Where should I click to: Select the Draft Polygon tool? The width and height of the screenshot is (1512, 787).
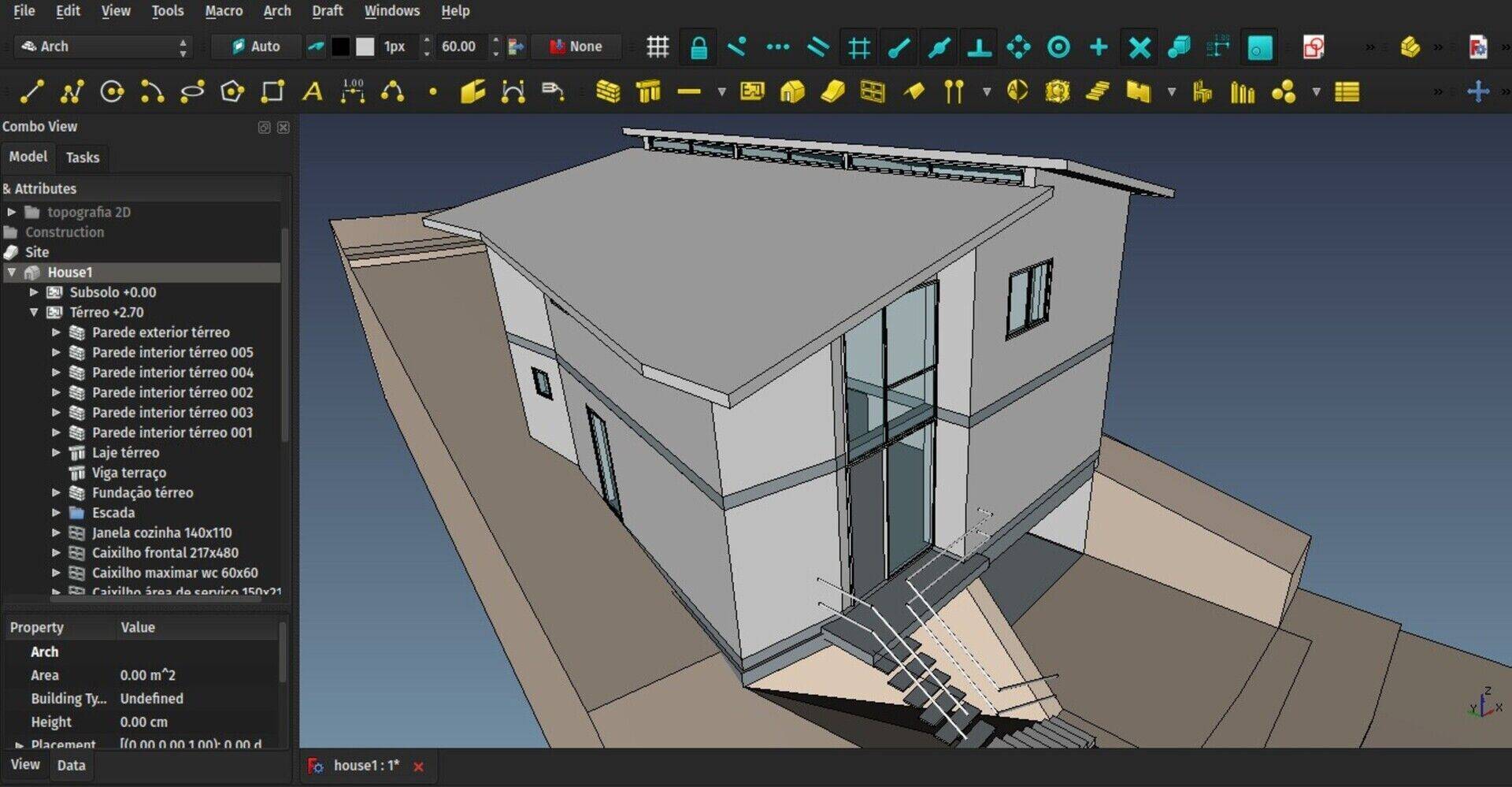click(232, 92)
